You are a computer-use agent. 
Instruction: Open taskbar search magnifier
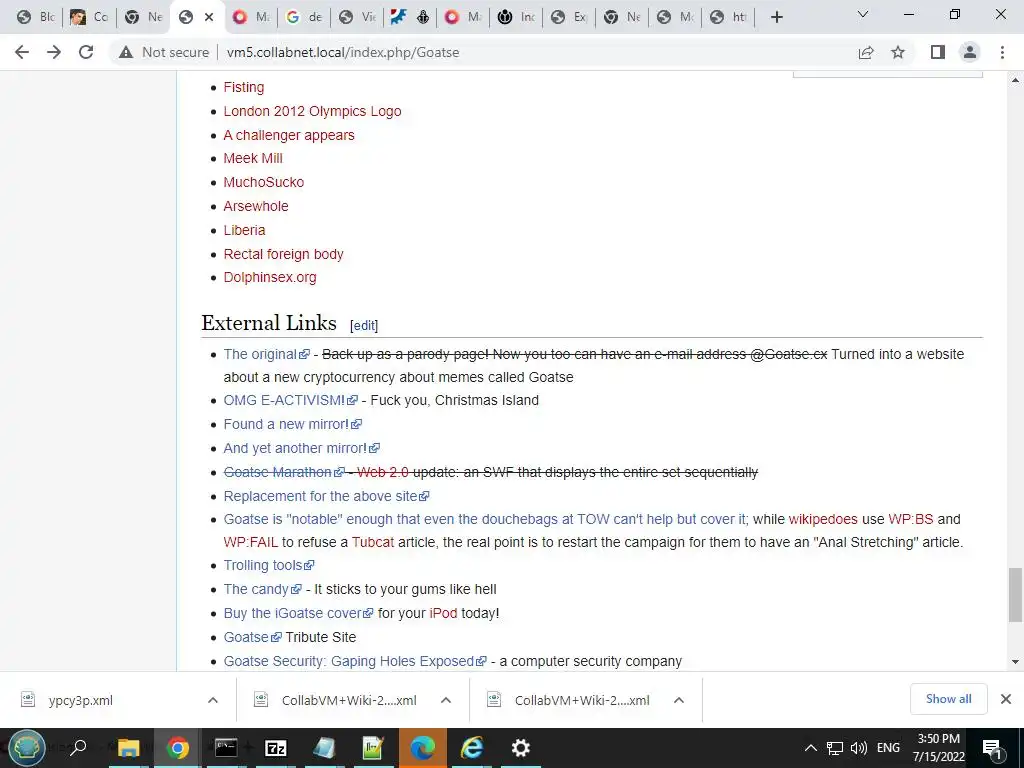click(x=78, y=748)
